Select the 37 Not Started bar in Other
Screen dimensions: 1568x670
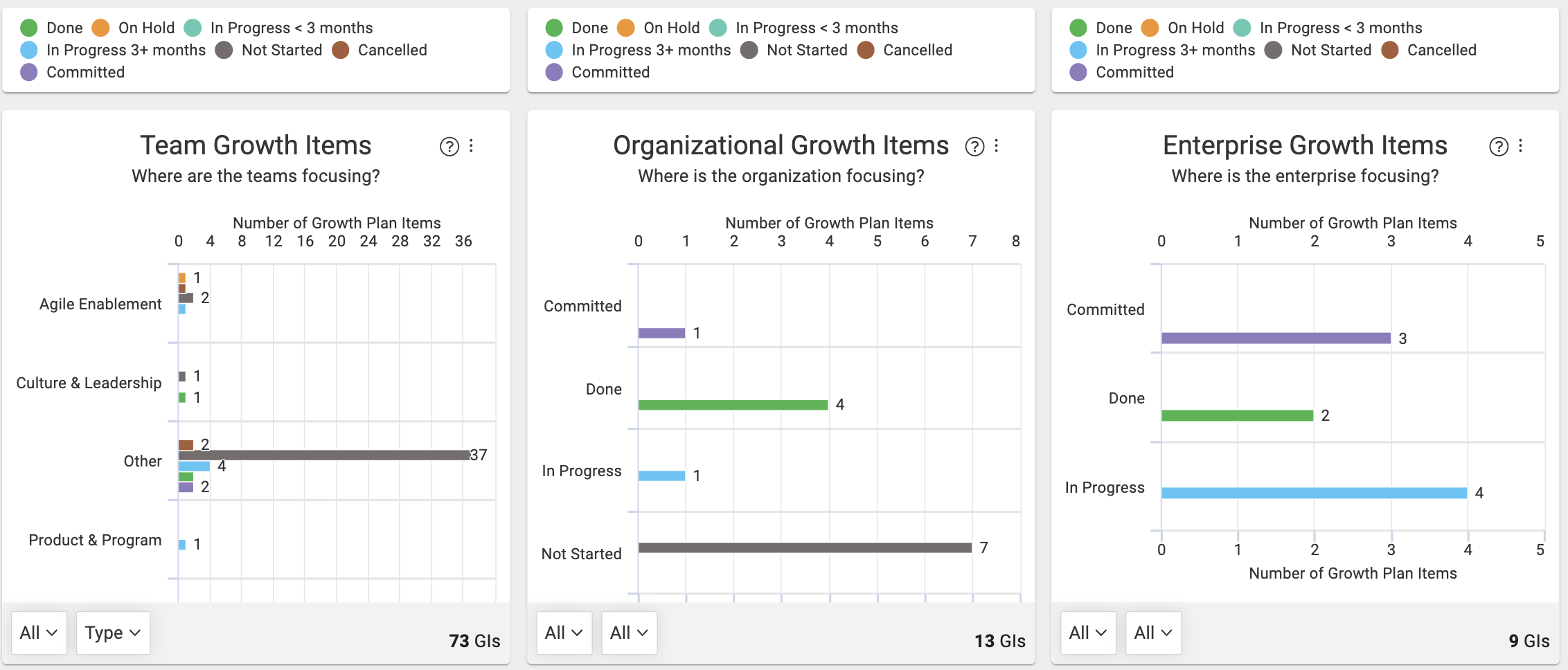coord(324,455)
